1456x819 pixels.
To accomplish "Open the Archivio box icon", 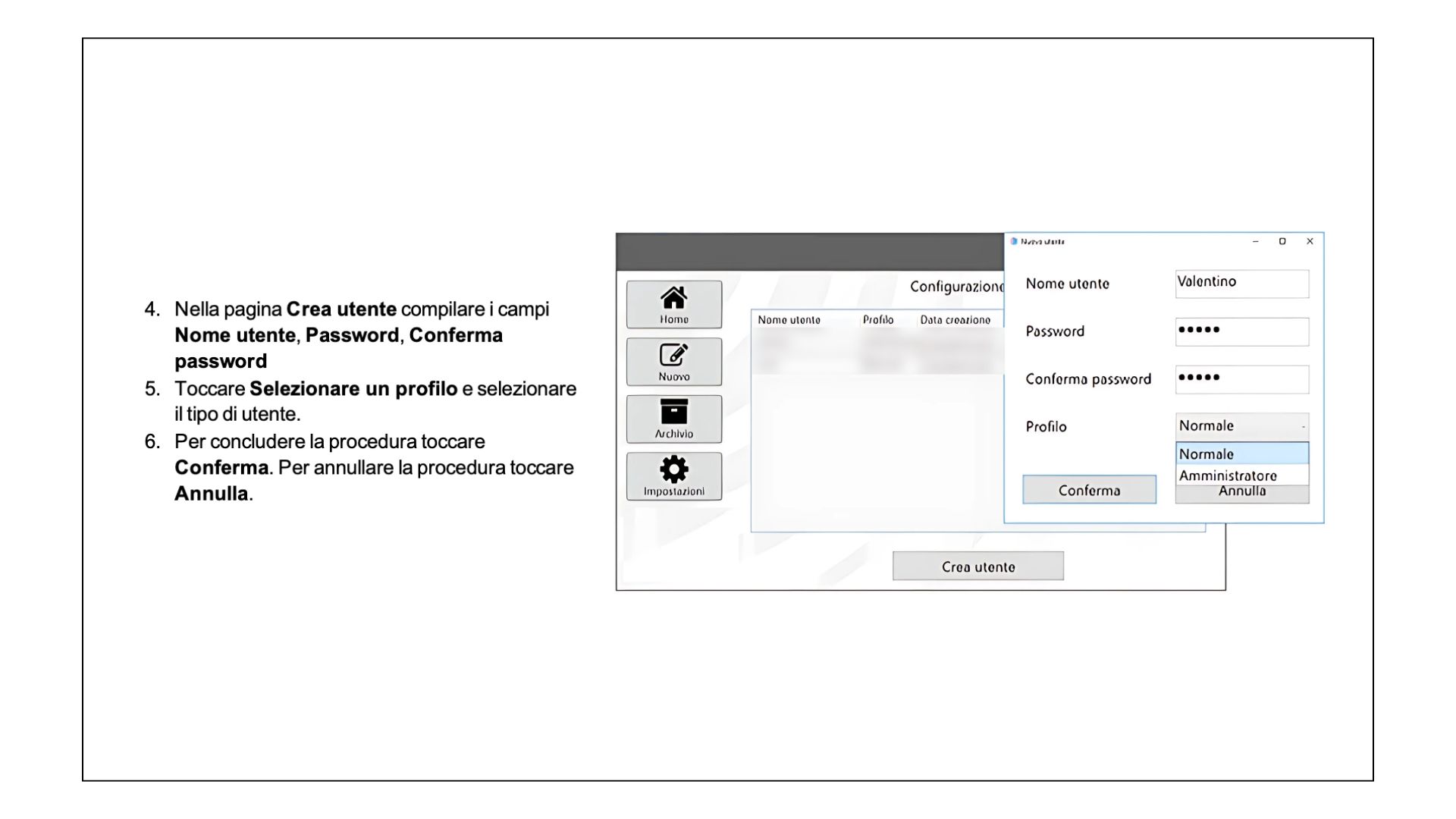I will 673,412.
